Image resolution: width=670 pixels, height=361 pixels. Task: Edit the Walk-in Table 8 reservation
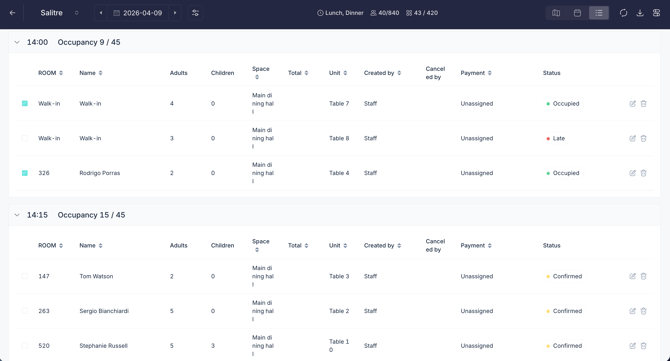point(632,138)
